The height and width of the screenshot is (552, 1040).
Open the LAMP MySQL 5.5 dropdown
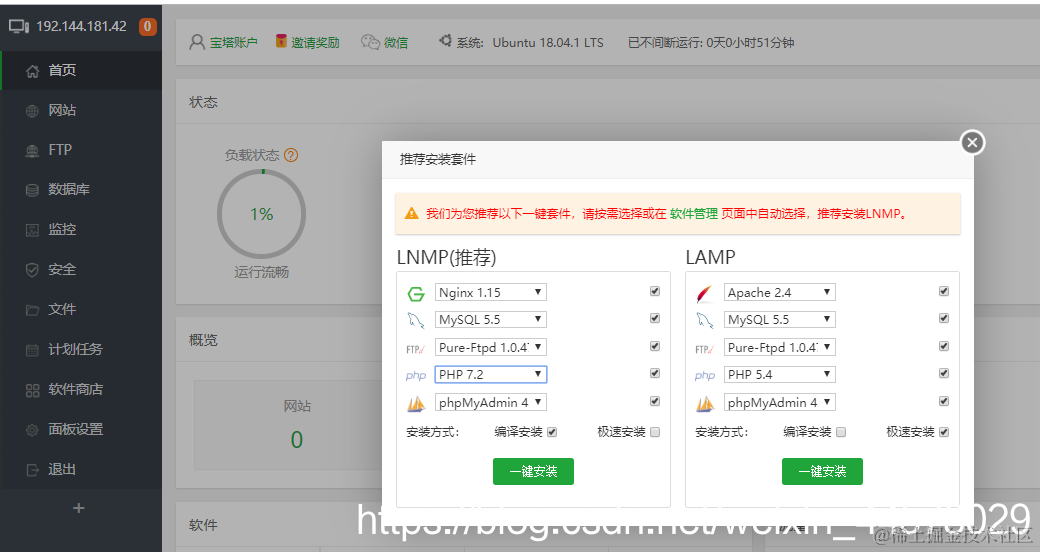pyautogui.click(x=779, y=320)
